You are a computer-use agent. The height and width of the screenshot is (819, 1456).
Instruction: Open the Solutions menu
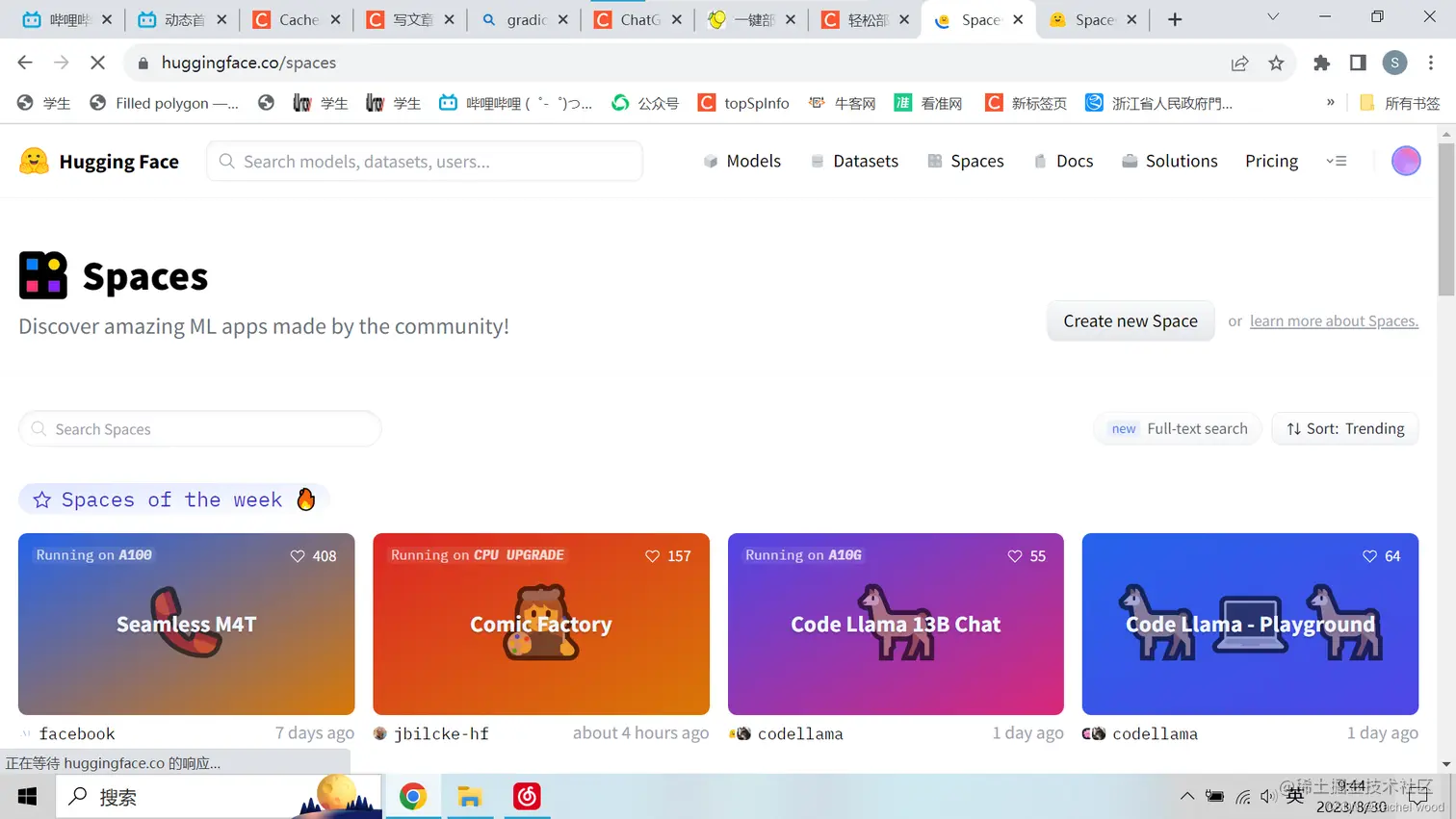1170,161
